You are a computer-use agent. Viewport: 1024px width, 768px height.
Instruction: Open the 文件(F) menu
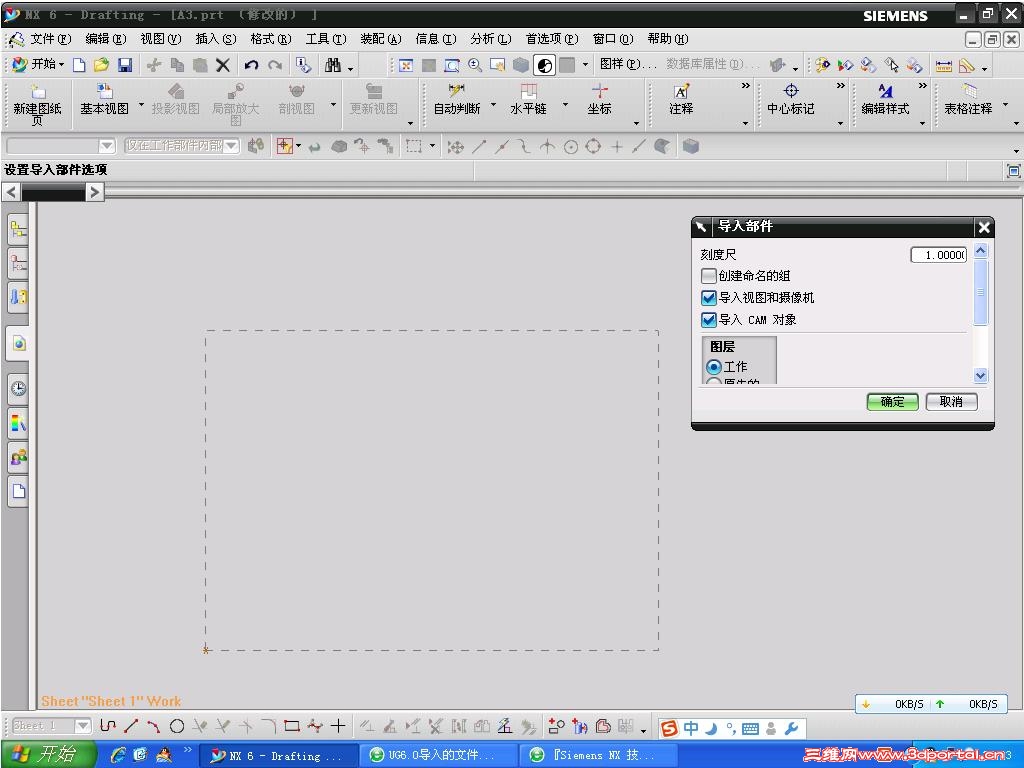tap(50, 39)
